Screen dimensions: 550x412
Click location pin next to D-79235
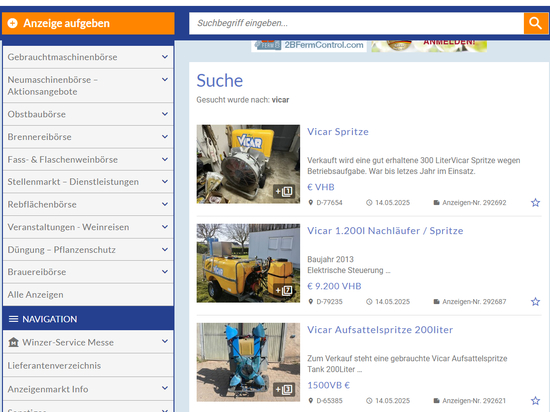pyautogui.click(x=310, y=302)
